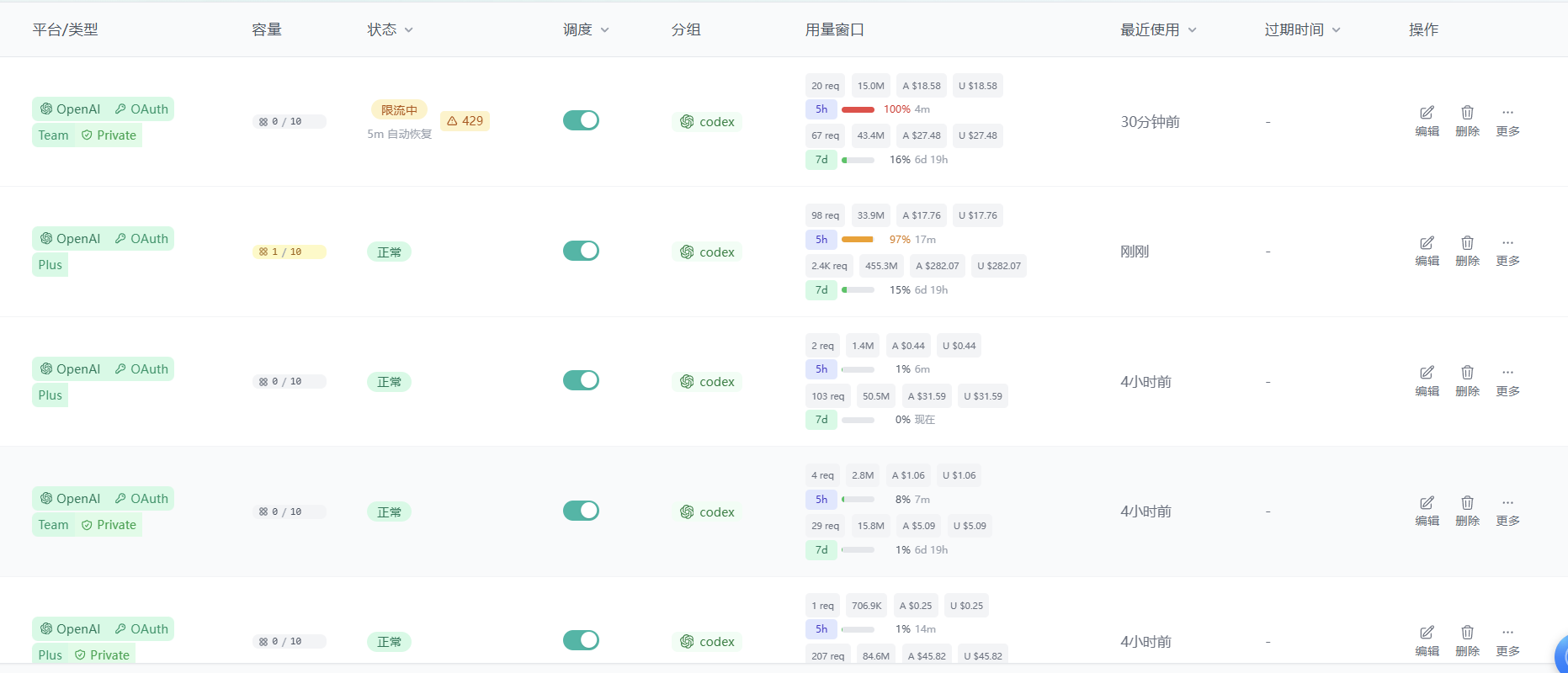1568x673 pixels.
Task: Delete the account last used 刚刚
Action: pyautogui.click(x=1467, y=252)
